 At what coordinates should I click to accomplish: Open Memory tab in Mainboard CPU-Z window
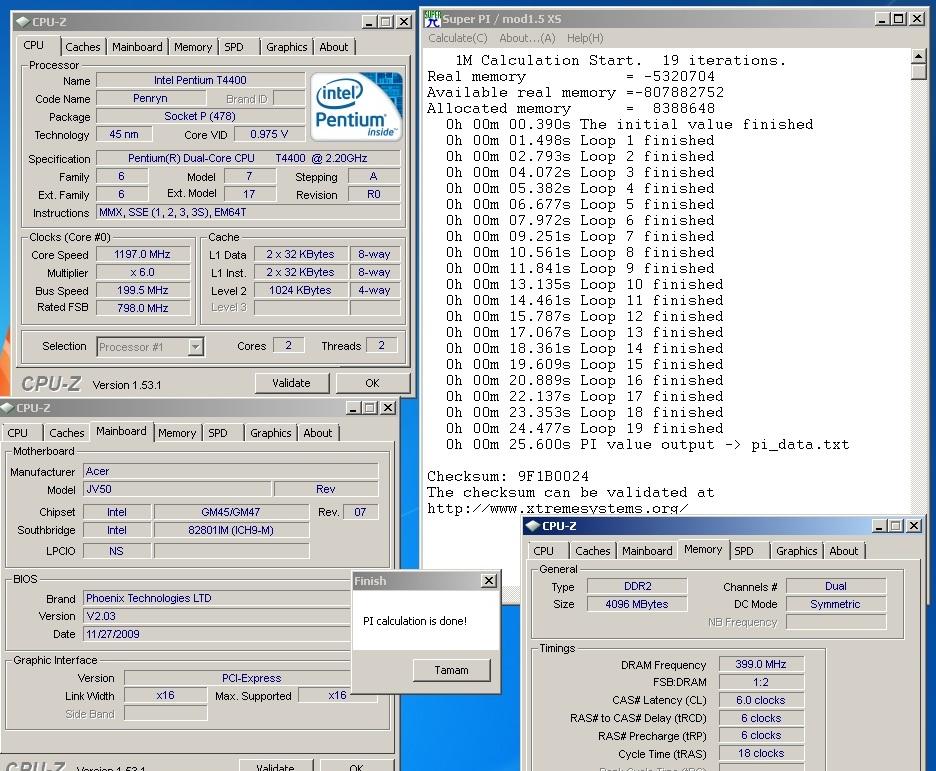tap(177, 433)
